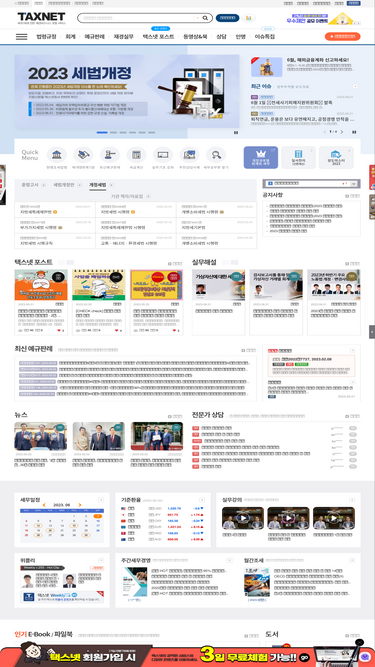View more 공지사항 notices

coord(352,196)
